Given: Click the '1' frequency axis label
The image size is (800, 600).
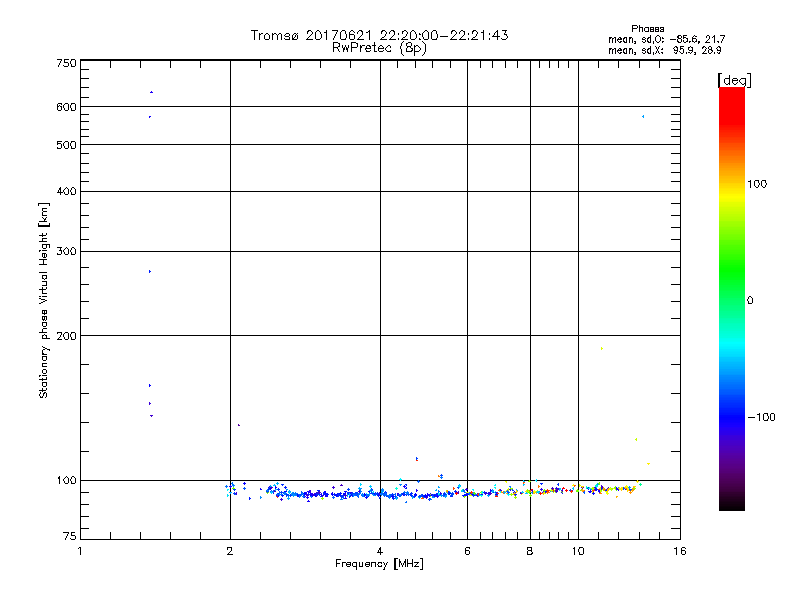Looking at the screenshot, I should tap(80, 551).
